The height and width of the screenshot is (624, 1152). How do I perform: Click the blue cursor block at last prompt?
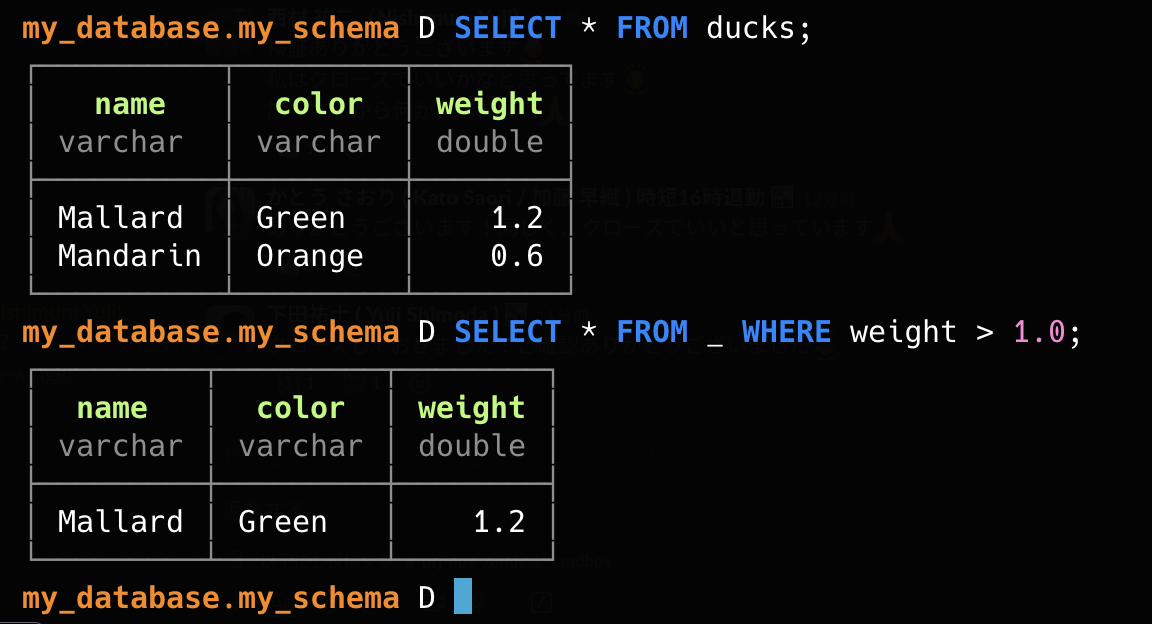462,597
